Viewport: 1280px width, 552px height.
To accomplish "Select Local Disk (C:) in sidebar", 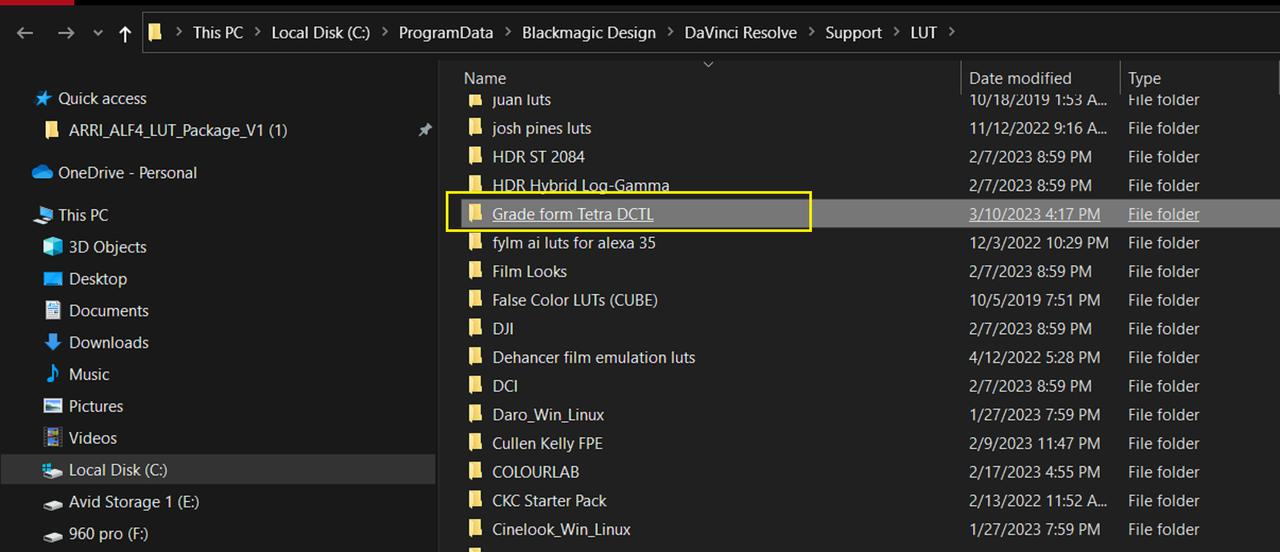I will click(x=118, y=470).
